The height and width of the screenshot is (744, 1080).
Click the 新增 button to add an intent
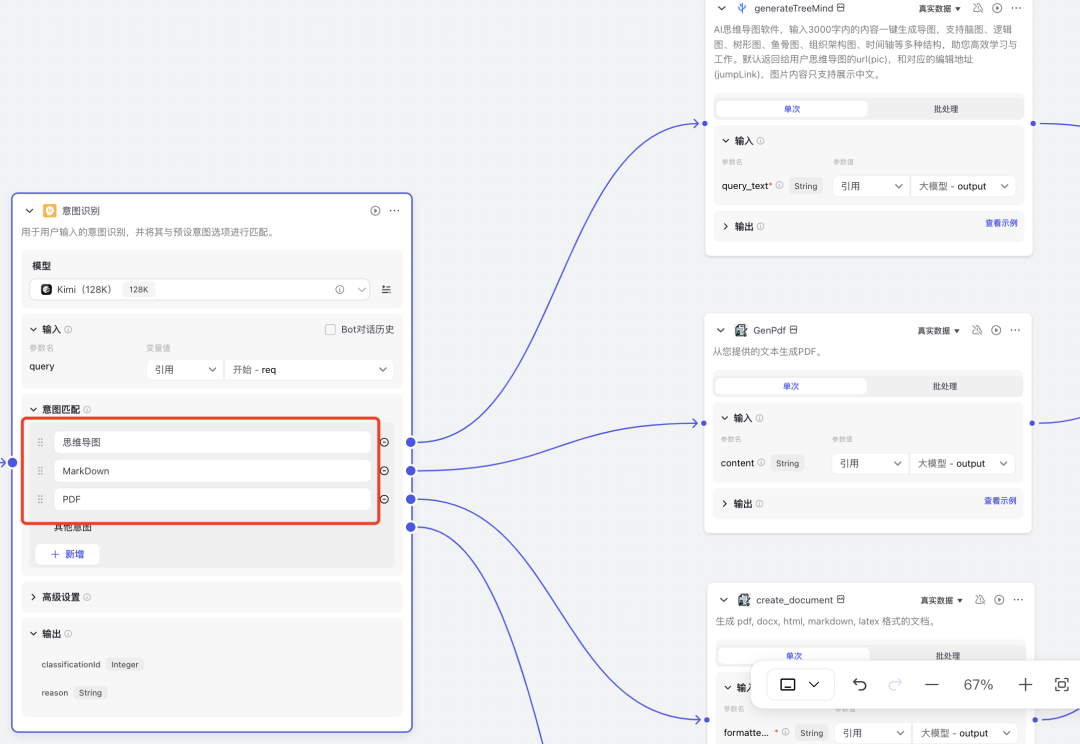(x=67, y=554)
